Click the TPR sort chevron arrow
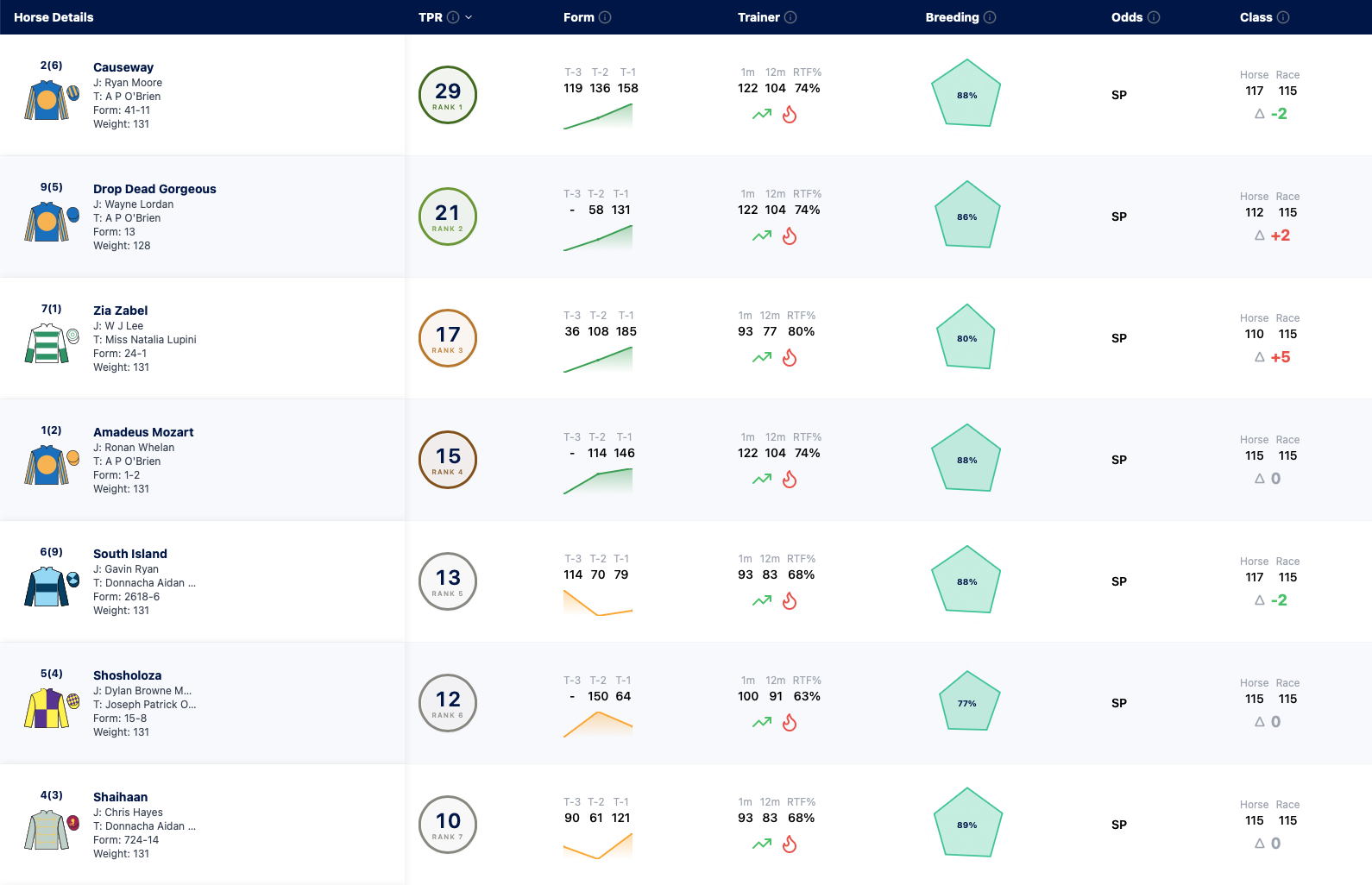The image size is (1372, 885). coord(469,17)
